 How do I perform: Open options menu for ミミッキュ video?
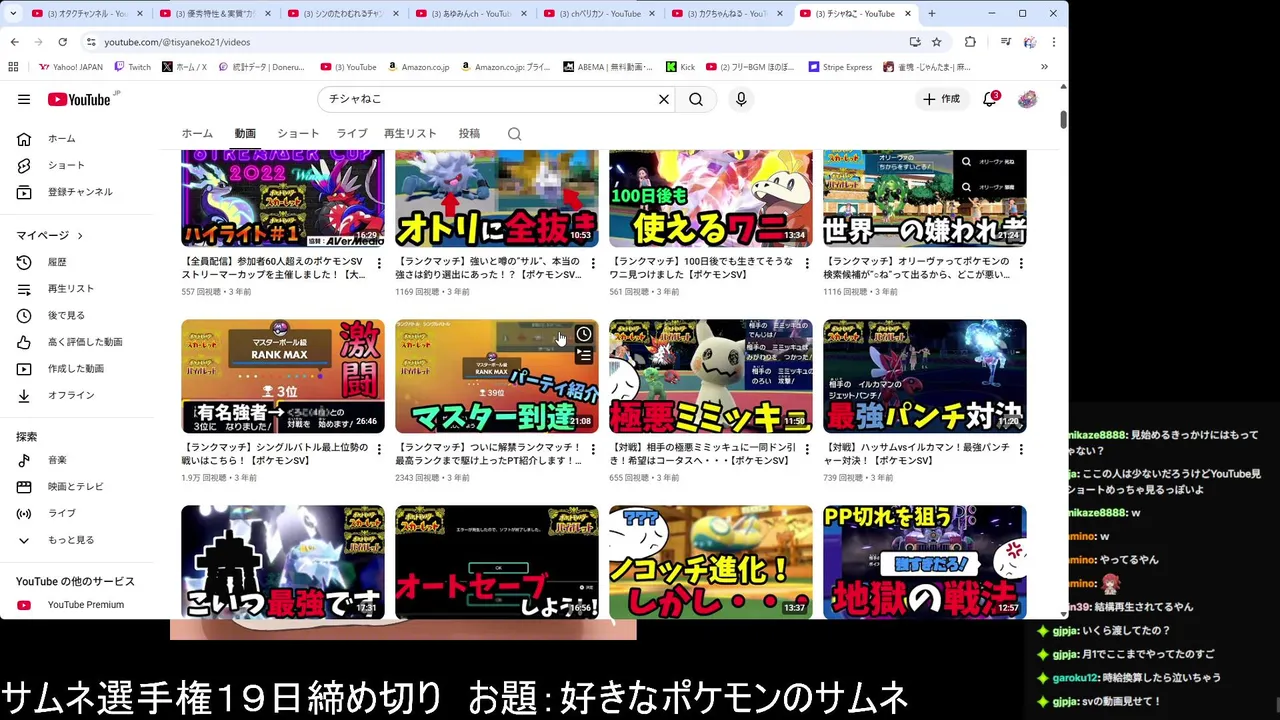(x=807, y=449)
